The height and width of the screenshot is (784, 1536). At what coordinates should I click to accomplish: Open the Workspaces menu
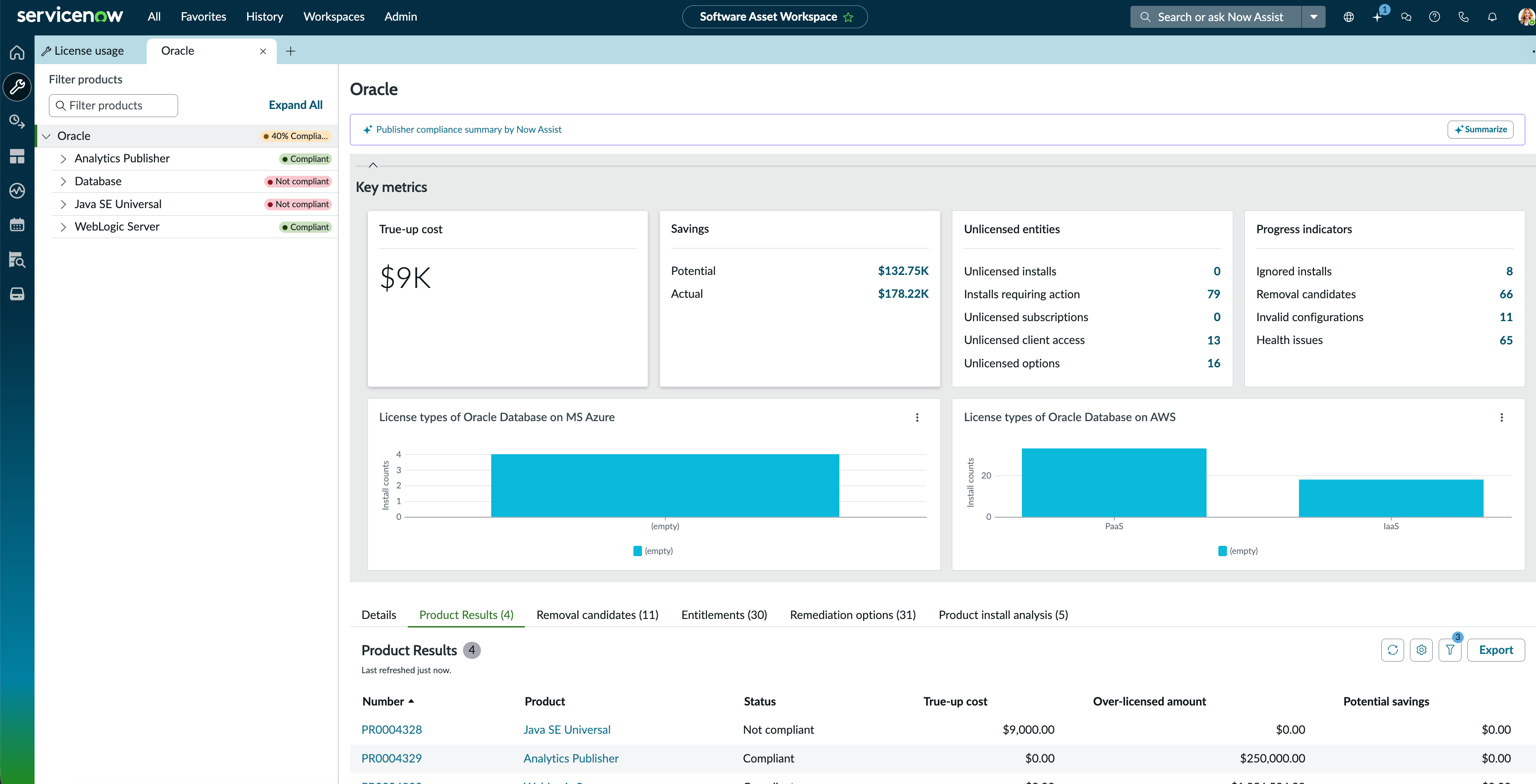tap(334, 17)
